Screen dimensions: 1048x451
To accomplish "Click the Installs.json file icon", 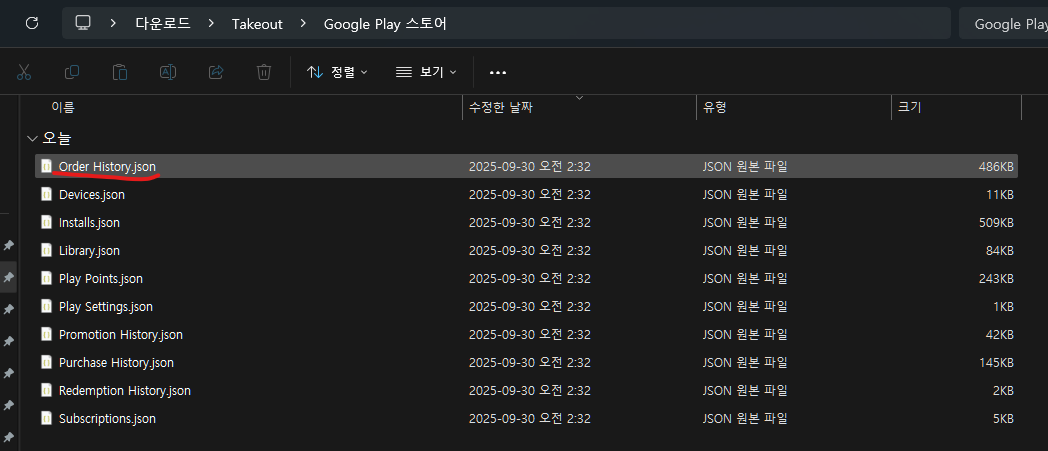I will 46,222.
